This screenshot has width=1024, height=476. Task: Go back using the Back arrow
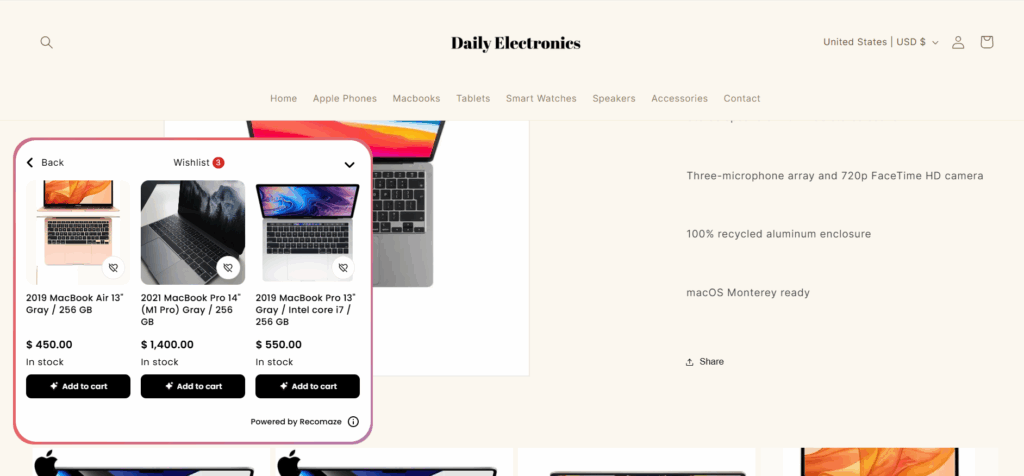(30, 163)
